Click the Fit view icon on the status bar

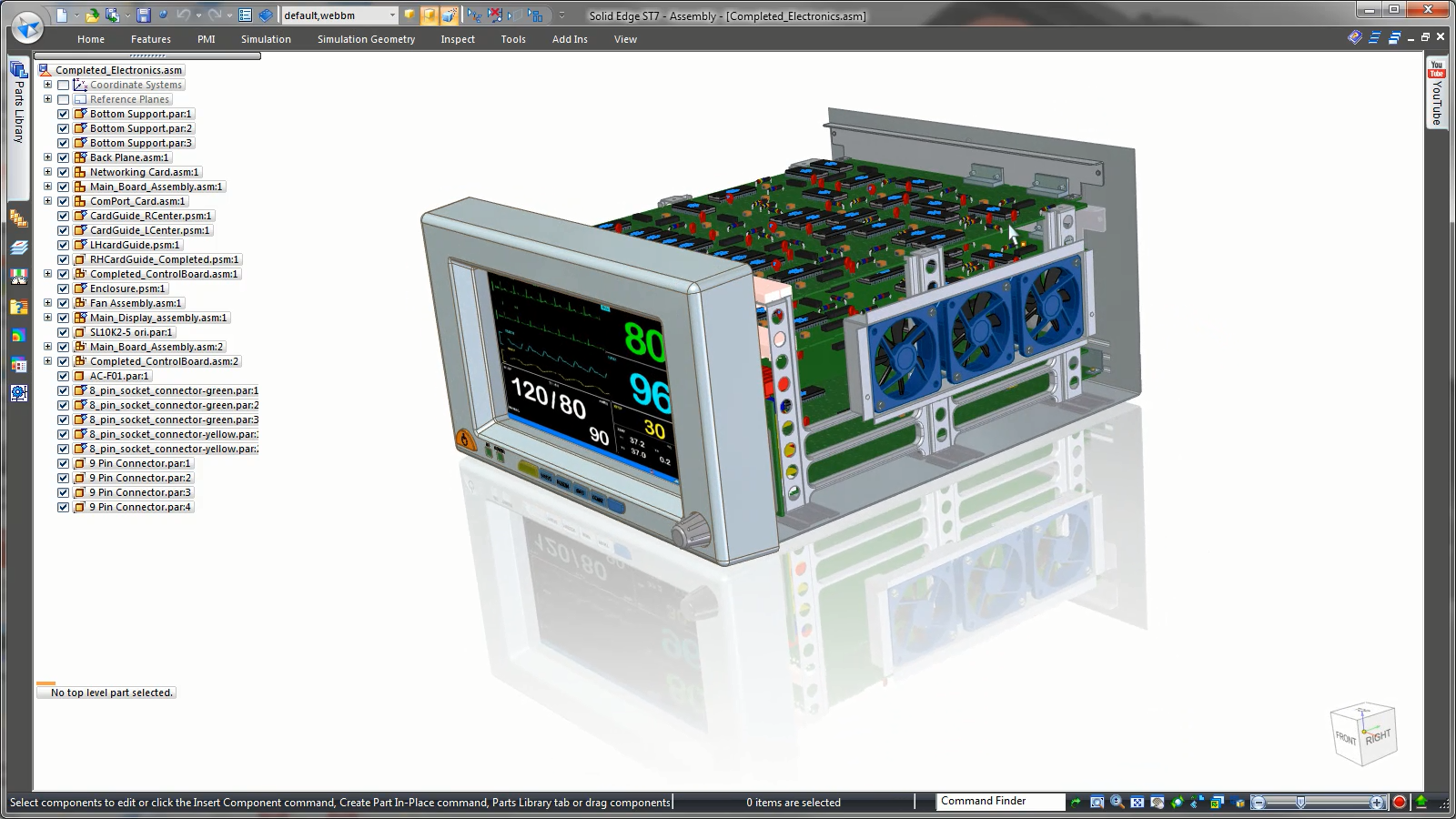pos(1137,802)
